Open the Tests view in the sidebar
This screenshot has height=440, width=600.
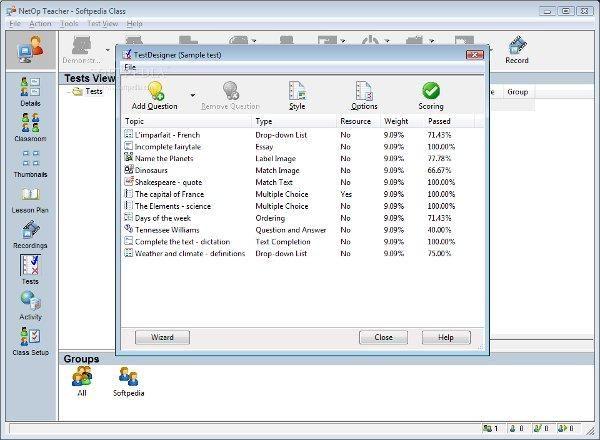[x=30, y=270]
